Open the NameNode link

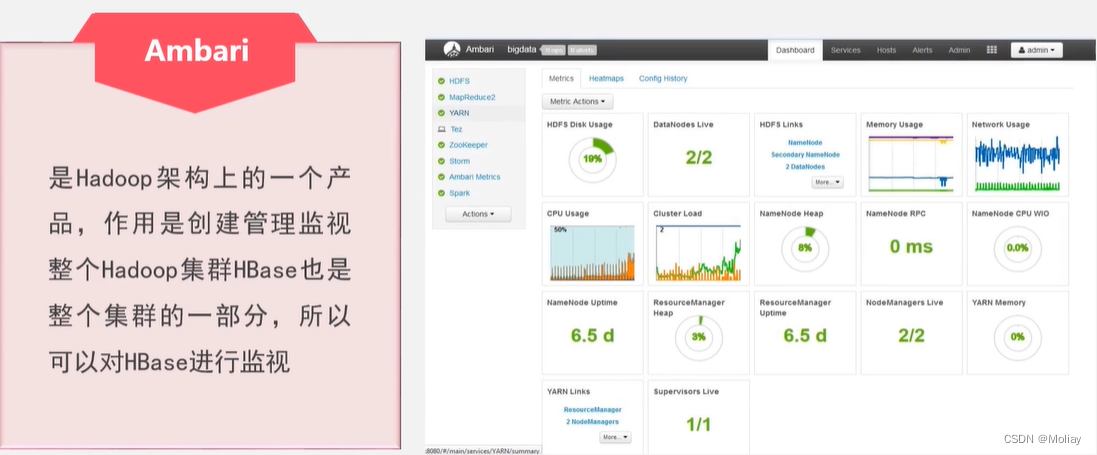click(805, 142)
